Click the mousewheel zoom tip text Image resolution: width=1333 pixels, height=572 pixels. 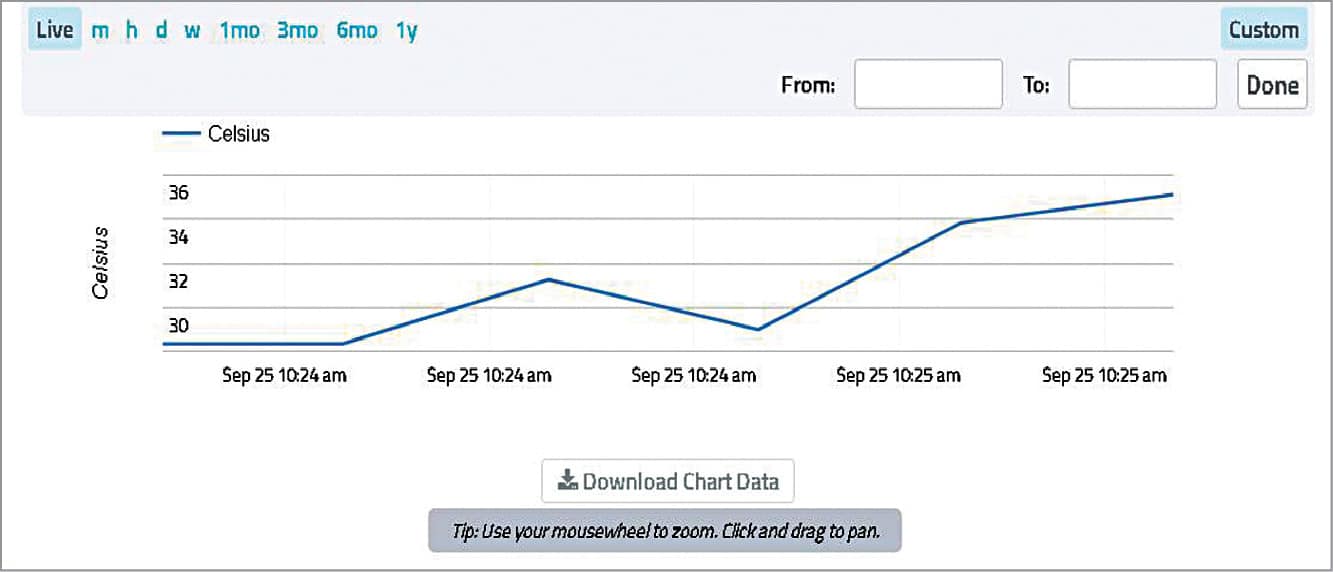pyautogui.click(x=665, y=531)
